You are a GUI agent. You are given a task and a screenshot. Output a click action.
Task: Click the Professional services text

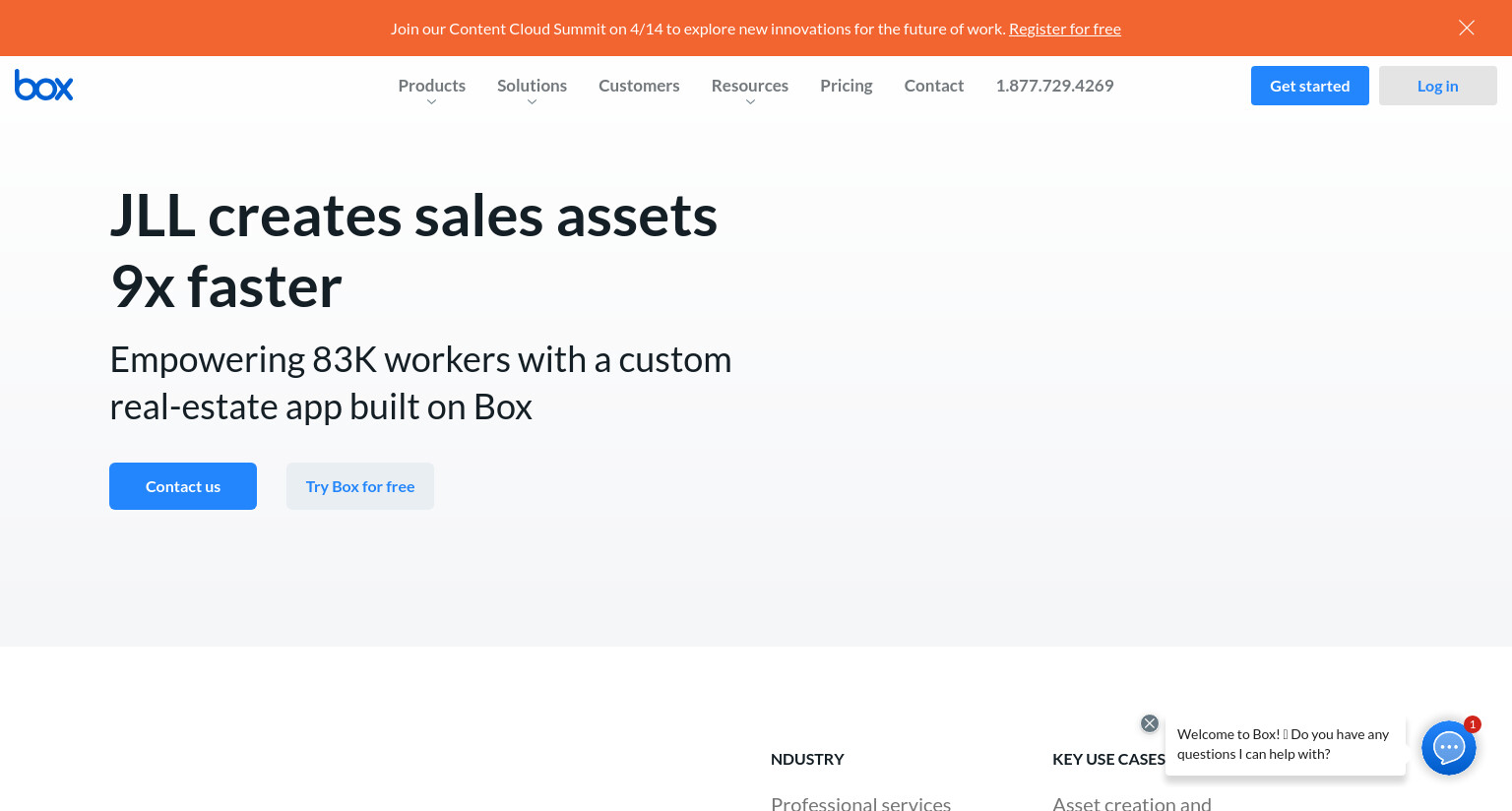pyautogui.click(x=861, y=803)
